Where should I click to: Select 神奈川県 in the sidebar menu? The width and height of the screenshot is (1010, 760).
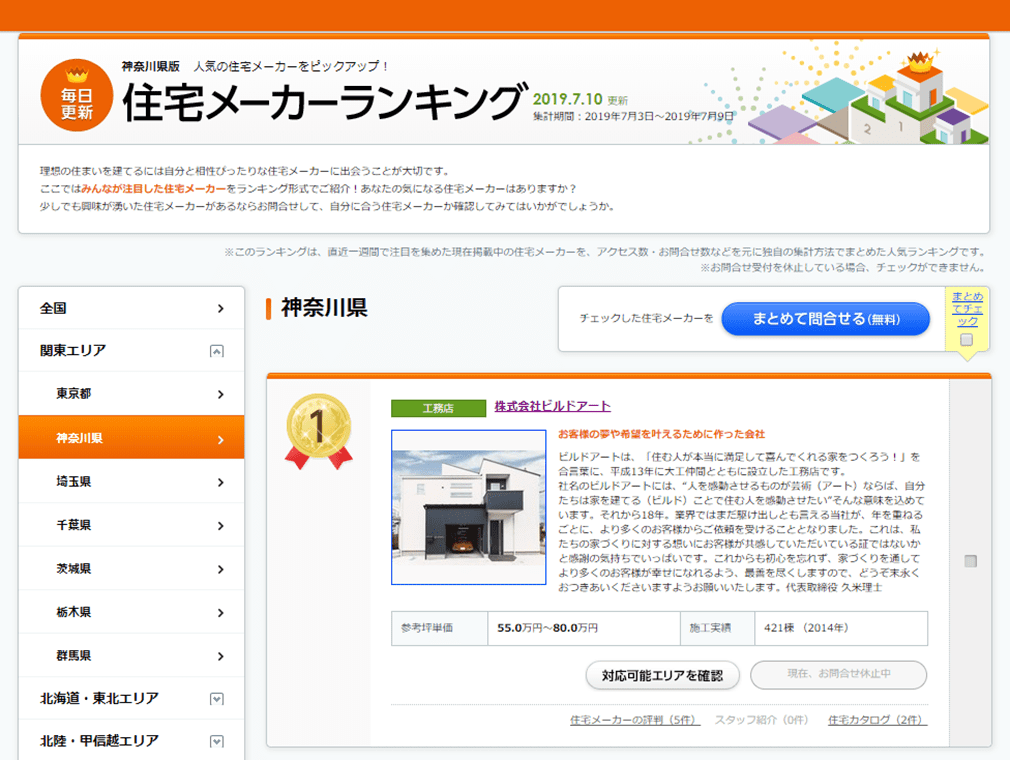coord(131,438)
